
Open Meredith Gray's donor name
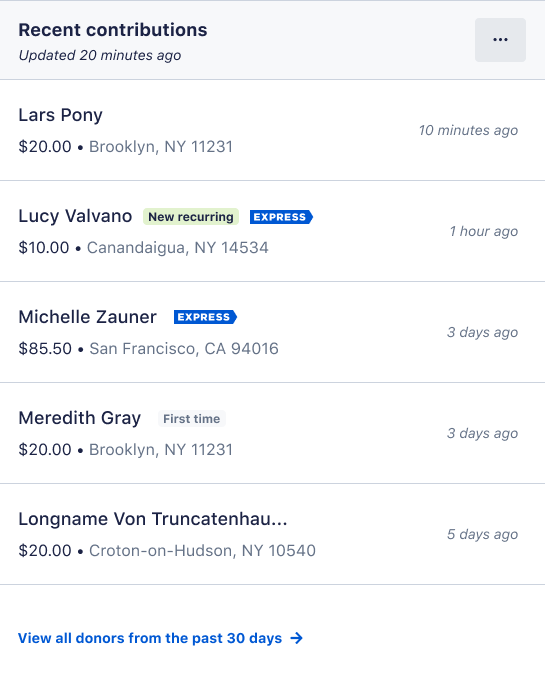click(79, 418)
